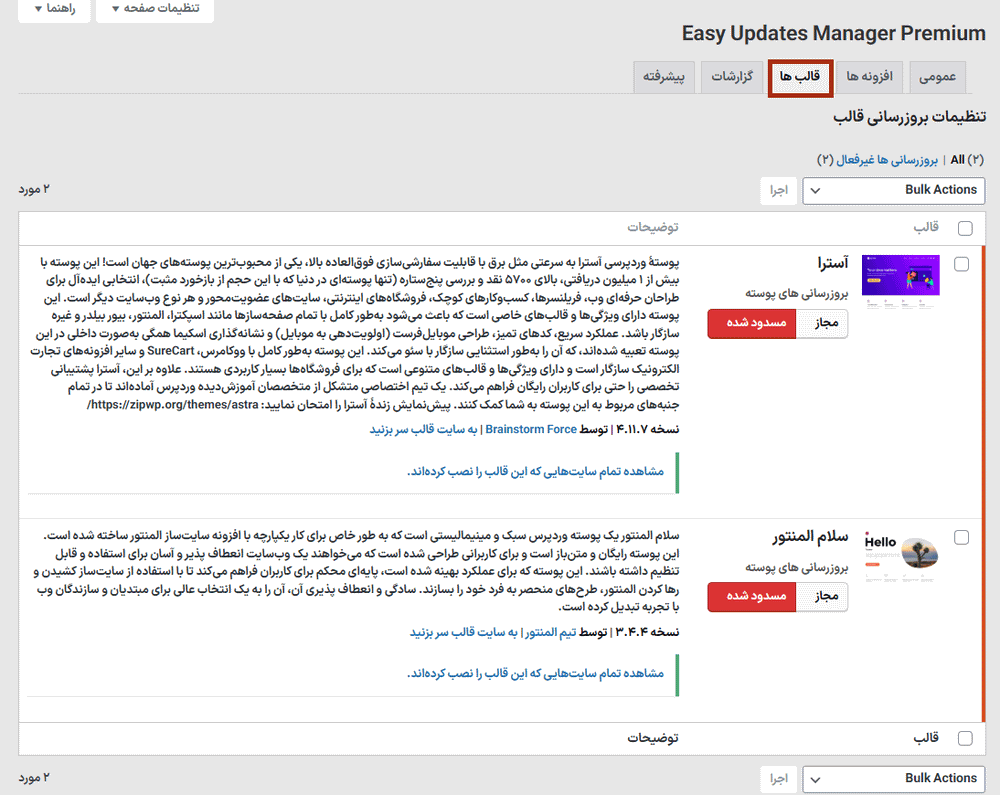Filter by بروزرسانی ها غیرفعال

[886, 160]
